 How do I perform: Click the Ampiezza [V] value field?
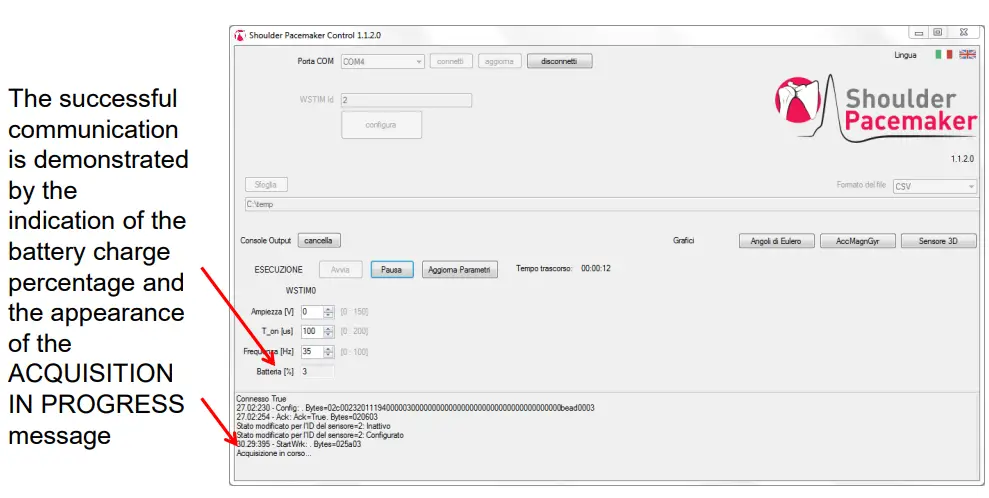tap(312, 311)
